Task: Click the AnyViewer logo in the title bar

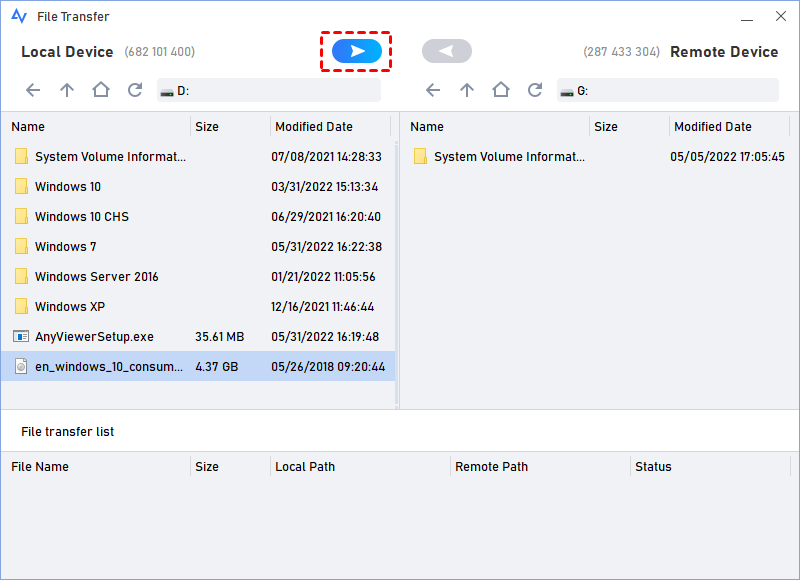Action: pyautogui.click(x=17, y=15)
